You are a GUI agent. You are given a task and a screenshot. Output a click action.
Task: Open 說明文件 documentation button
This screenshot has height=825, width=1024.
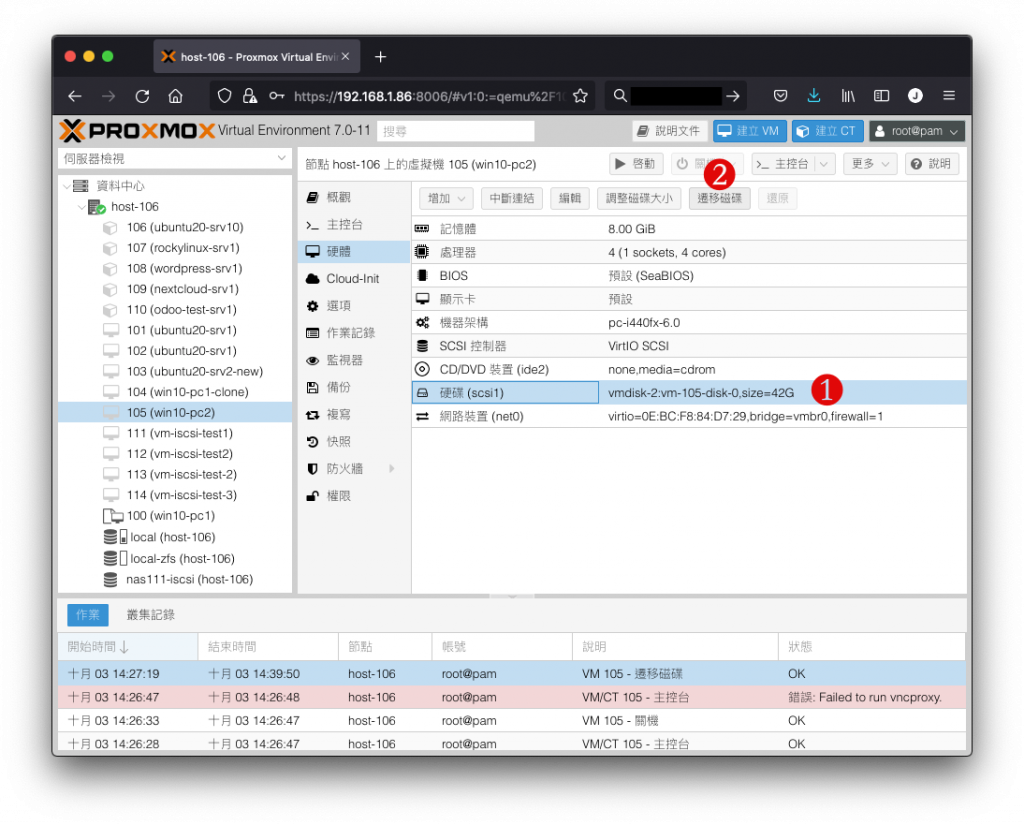click(669, 131)
